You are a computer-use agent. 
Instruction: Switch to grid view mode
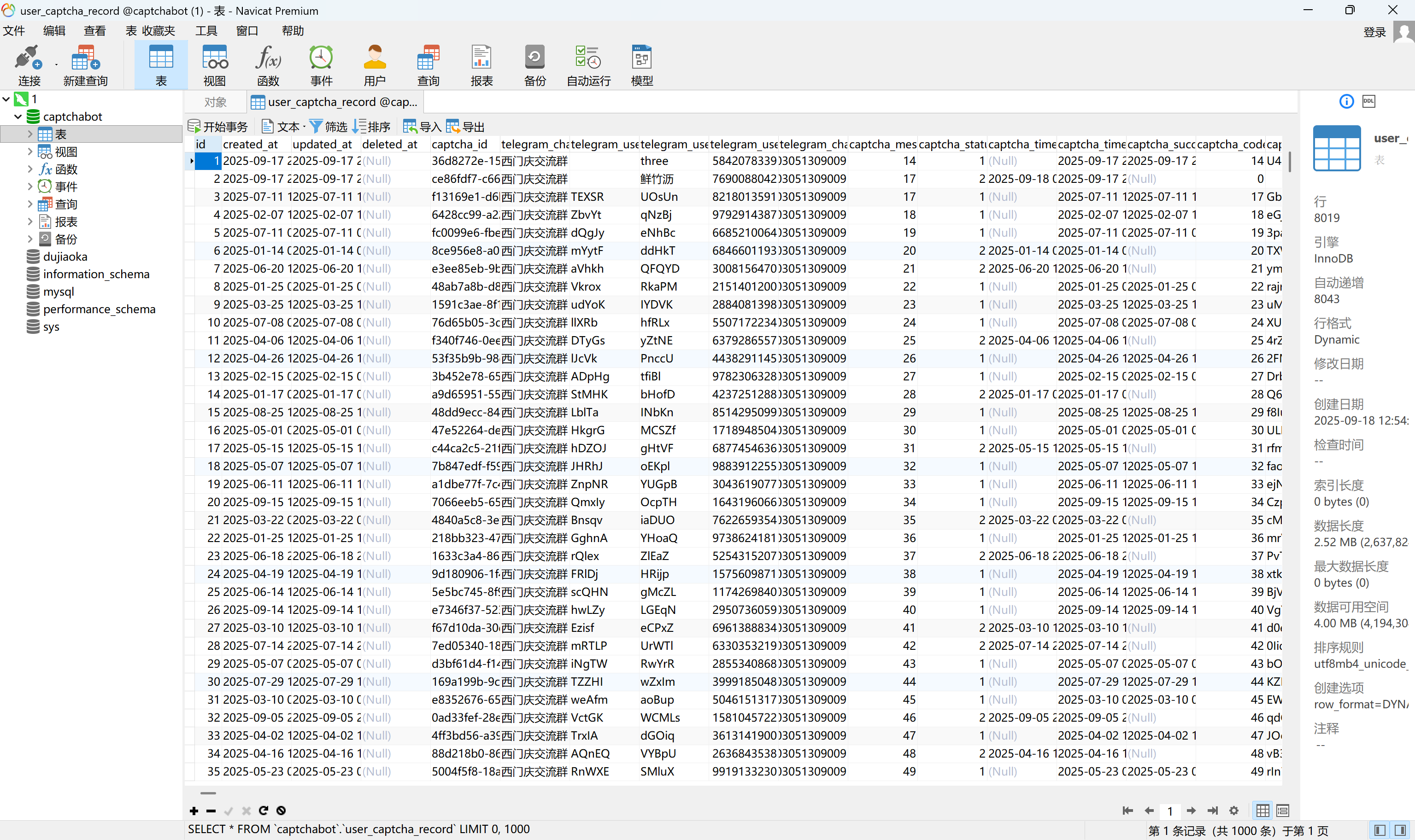coord(1262,811)
